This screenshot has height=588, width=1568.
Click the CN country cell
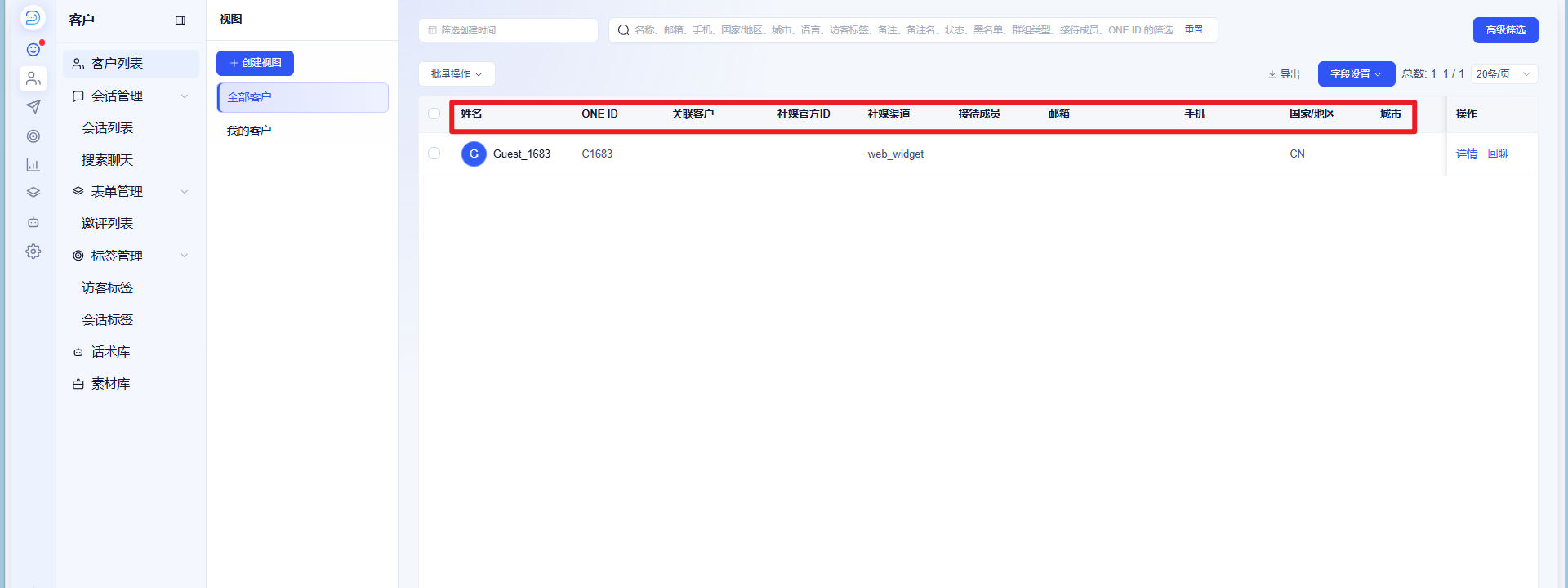[x=1297, y=154]
